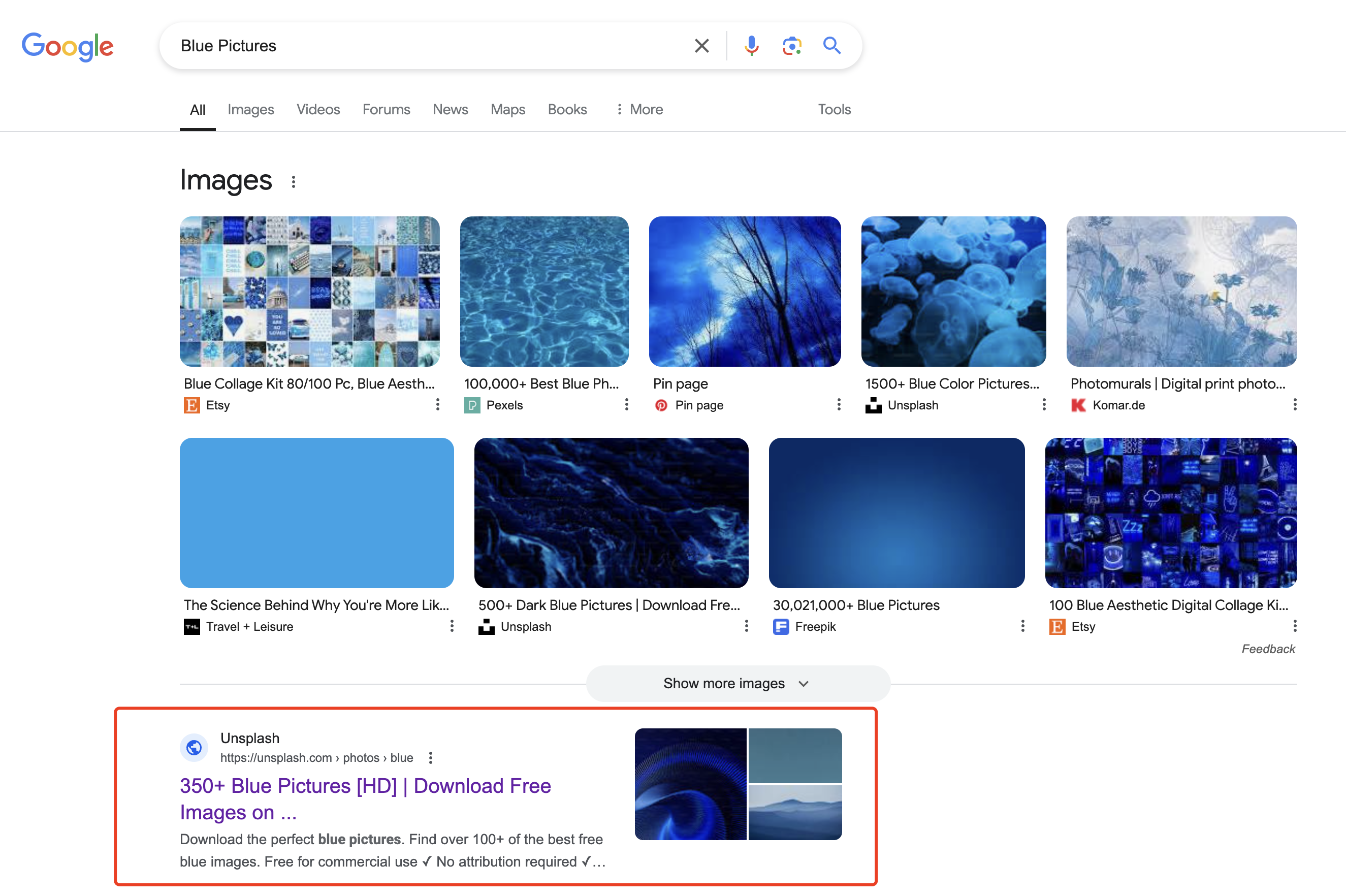1346x896 pixels.
Task: Switch to the Forums tab
Action: [386, 109]
